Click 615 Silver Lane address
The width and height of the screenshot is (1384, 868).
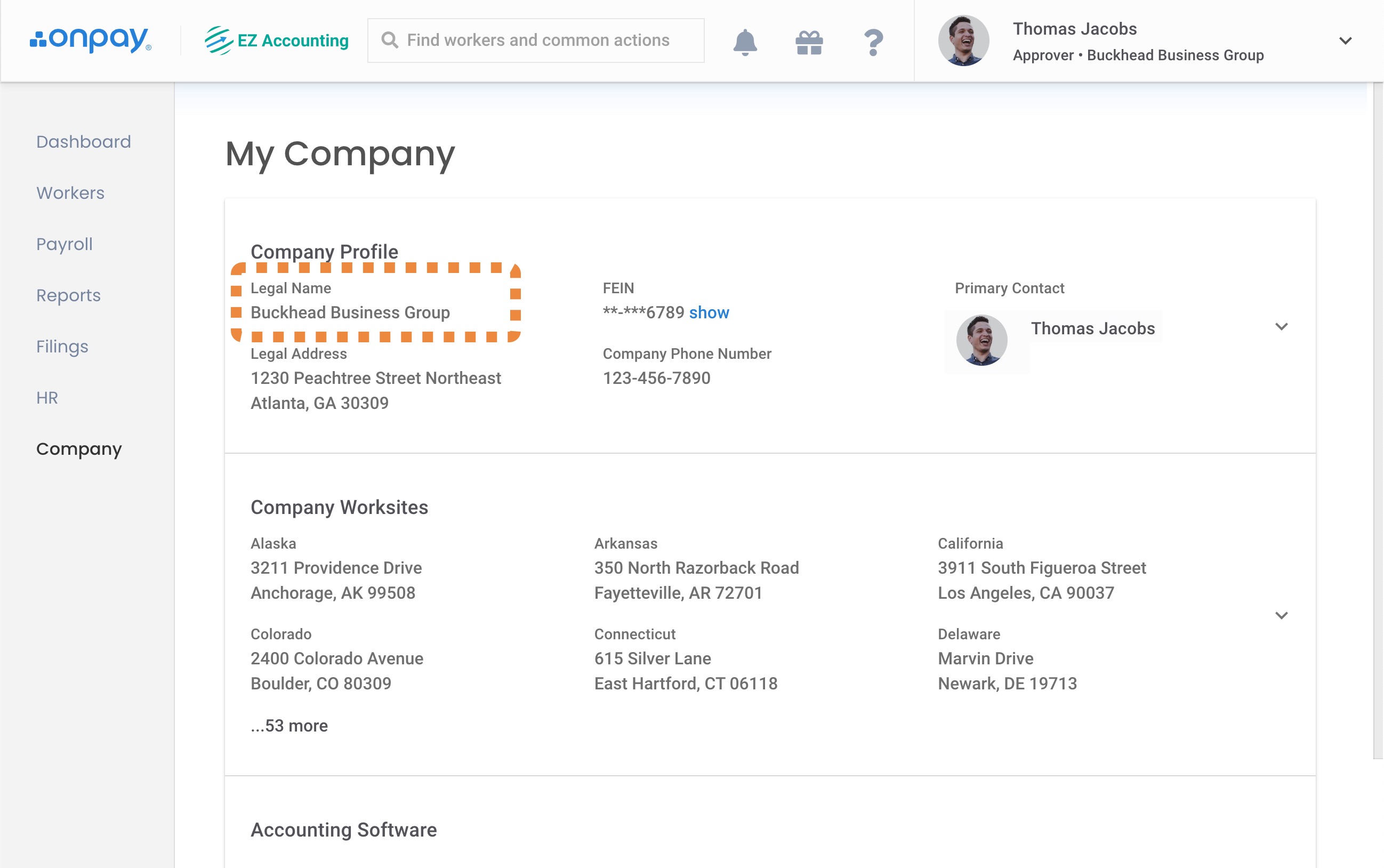tap(653, 658)
